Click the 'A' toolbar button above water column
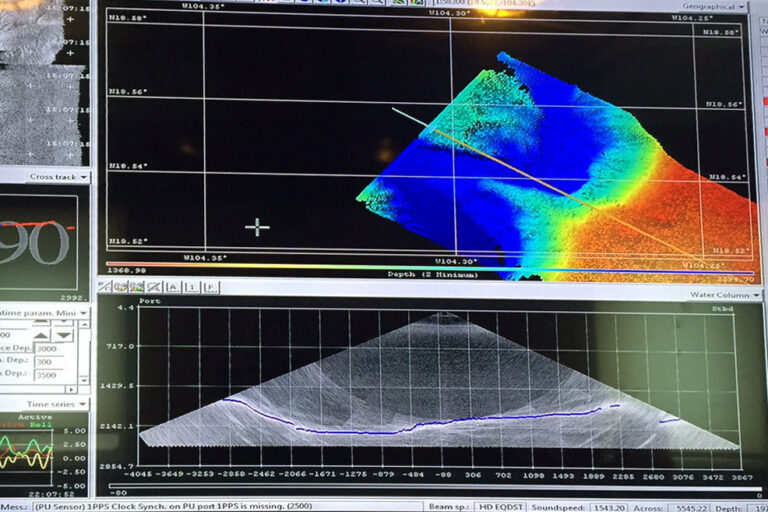Image resolution: width=768 pixels, height=512 pixels. pyautogui.click(x=173, y=287)
